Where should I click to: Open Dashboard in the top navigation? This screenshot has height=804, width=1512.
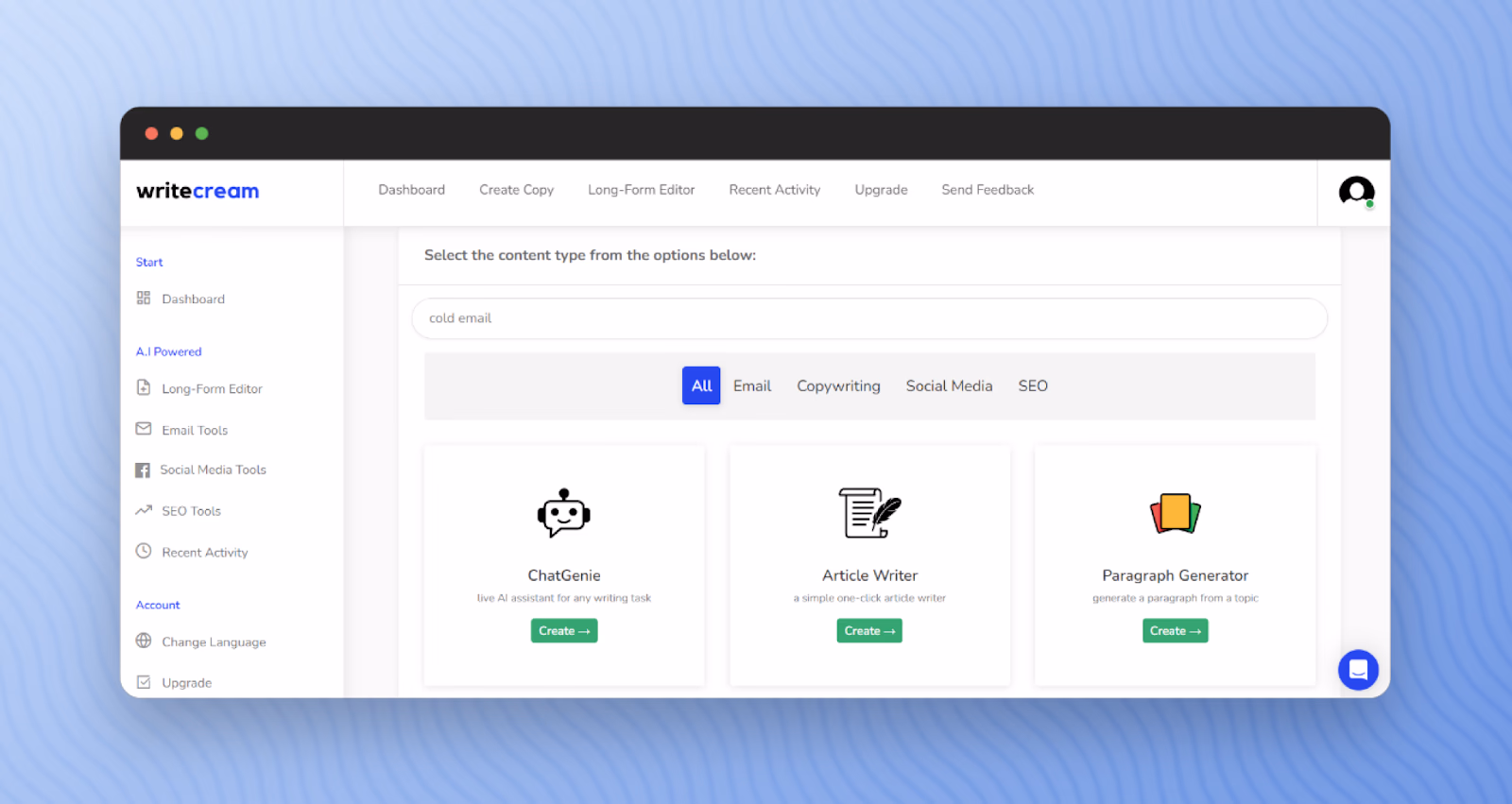pyautogui.click(x=411, y=190)
